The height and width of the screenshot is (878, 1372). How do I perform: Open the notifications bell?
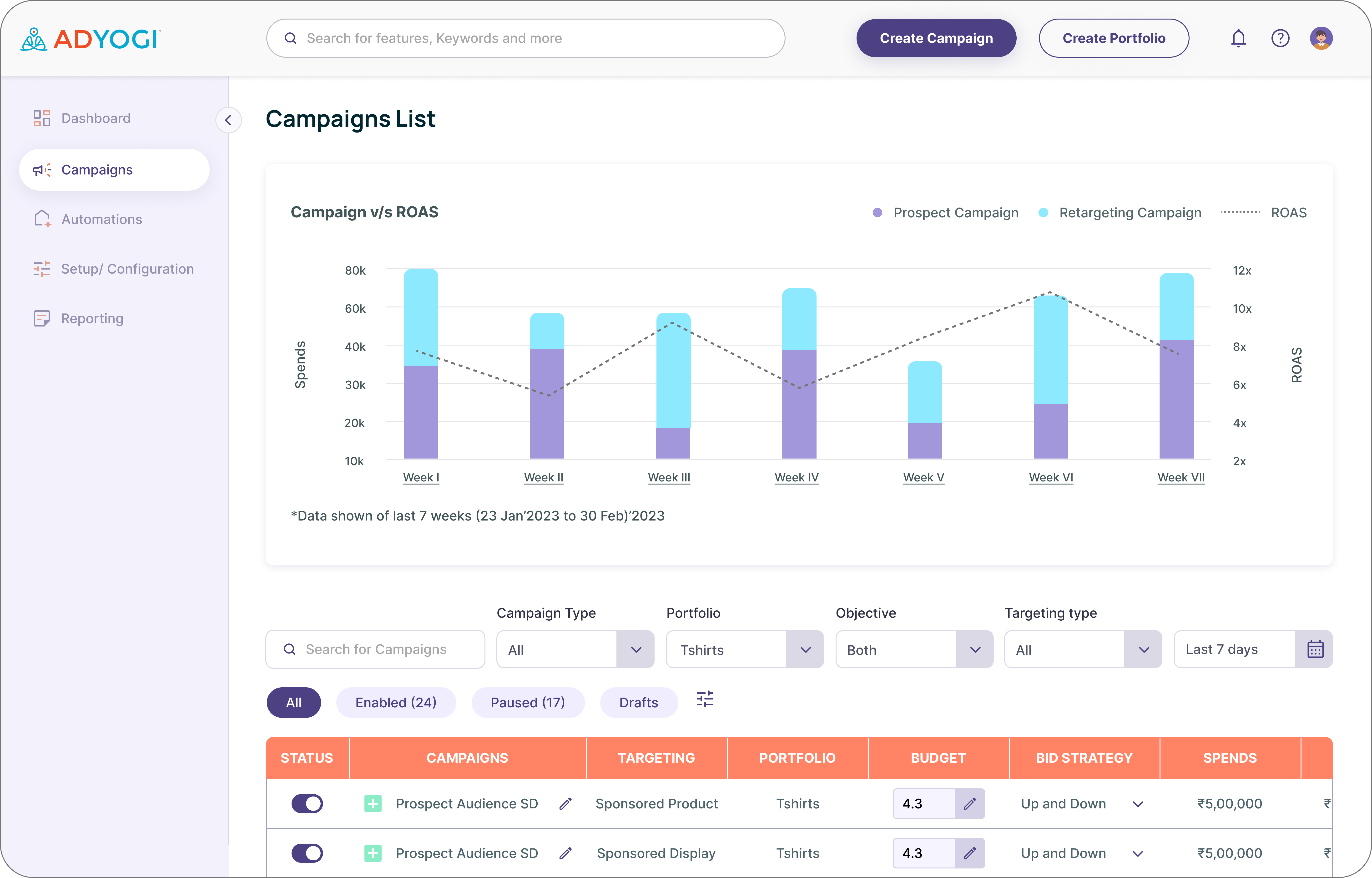coord(1238,38)
